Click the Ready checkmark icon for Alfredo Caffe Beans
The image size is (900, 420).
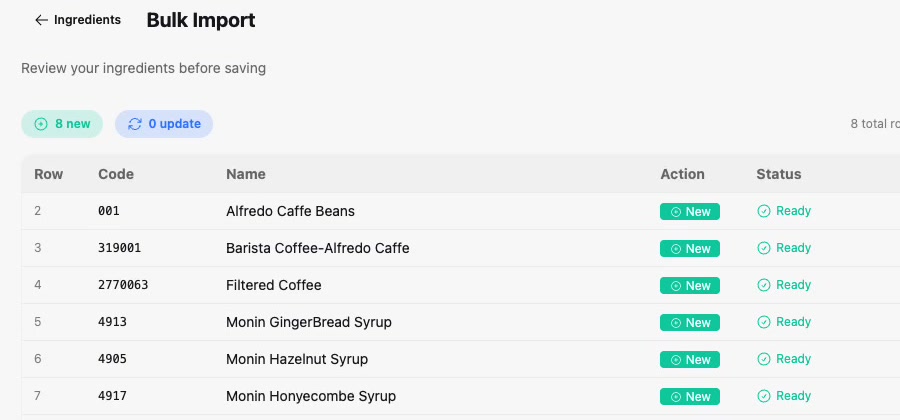pos(763,211)
